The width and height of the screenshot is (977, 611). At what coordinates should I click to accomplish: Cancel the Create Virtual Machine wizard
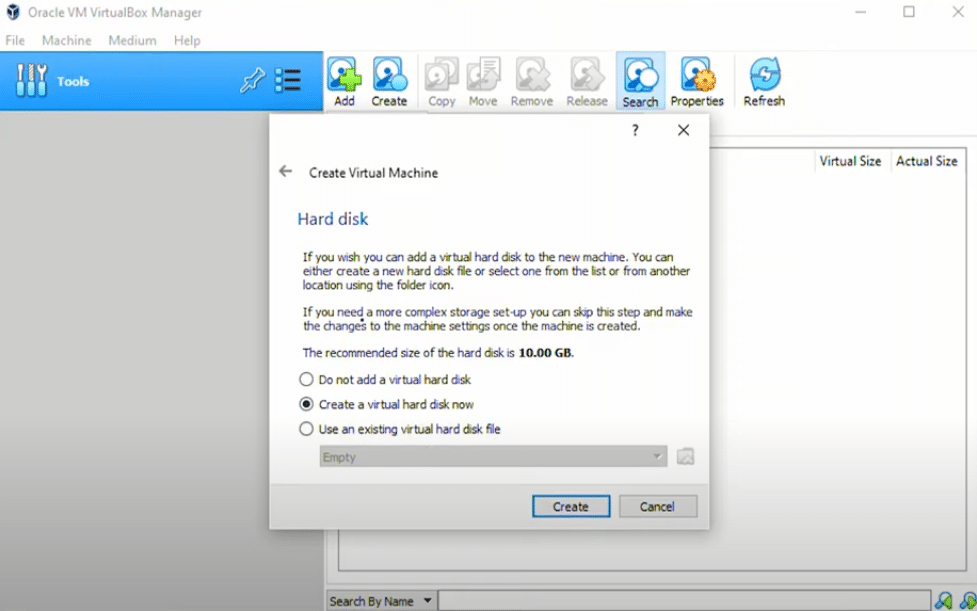[657, 507]
